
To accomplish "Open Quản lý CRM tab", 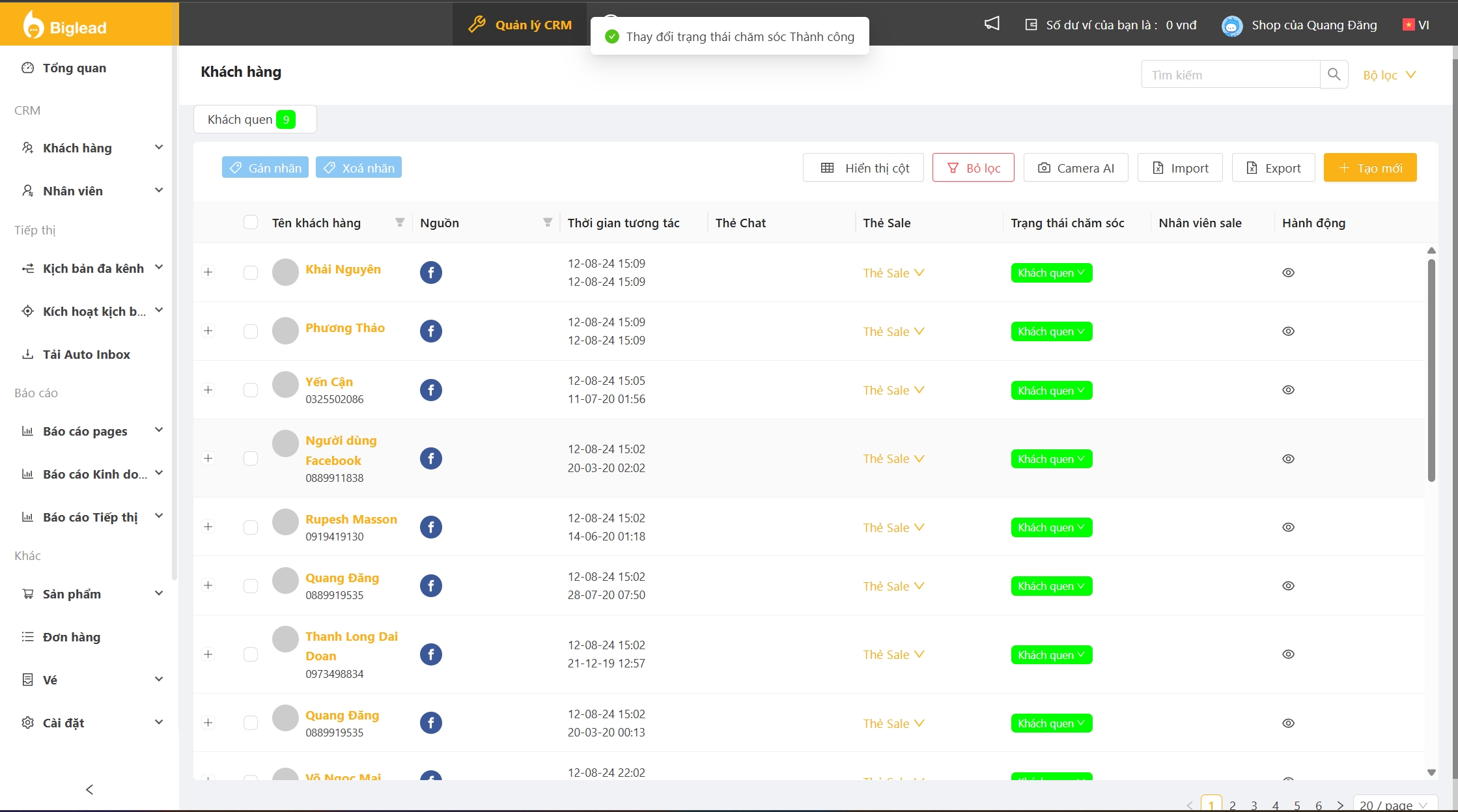I will click(520, 25).
